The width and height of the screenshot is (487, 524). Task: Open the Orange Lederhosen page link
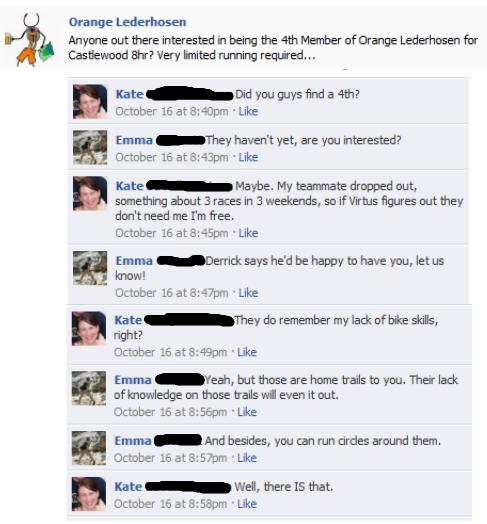pos(127,22)
